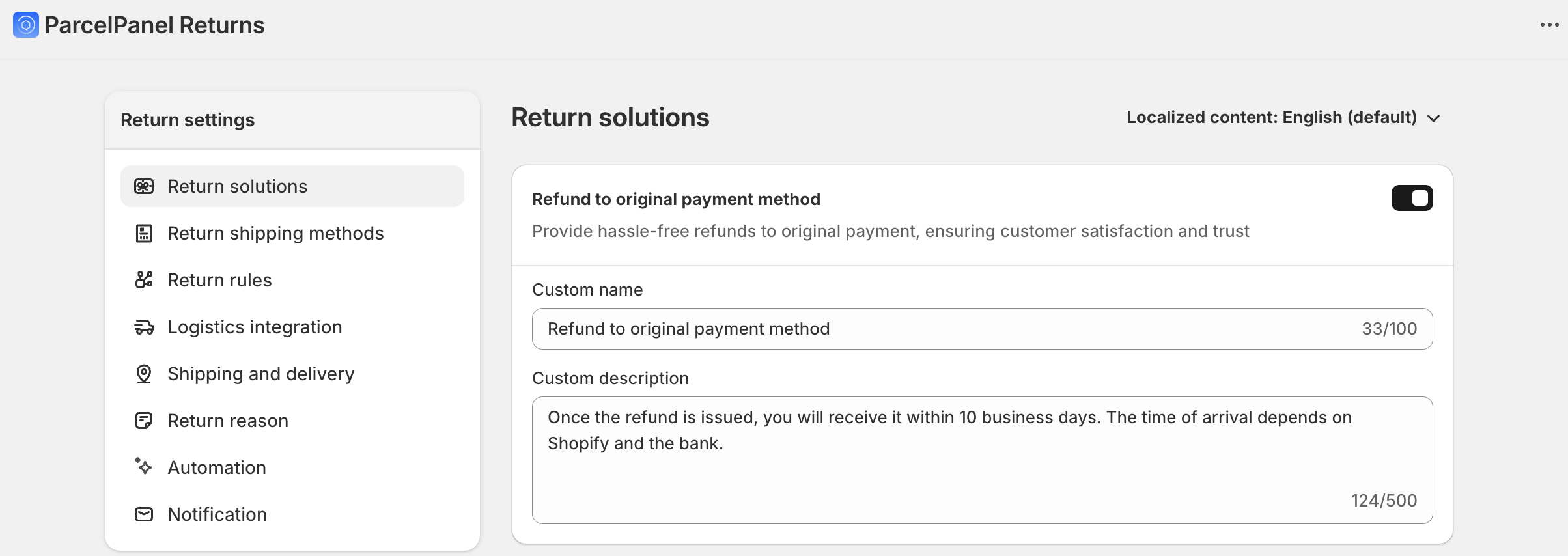Click the Notification envelope icon
This screenshot has height=556, width=1568.
[144, 514]
